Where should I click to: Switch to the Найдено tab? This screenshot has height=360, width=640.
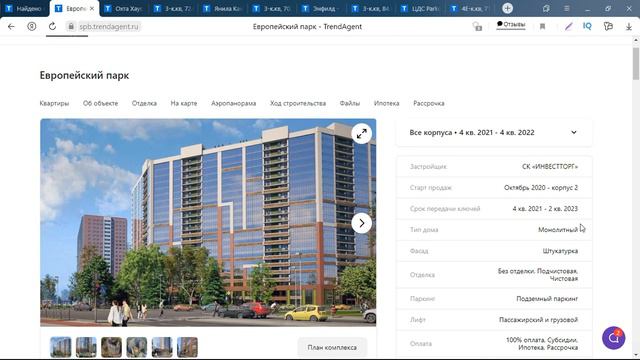24,8
